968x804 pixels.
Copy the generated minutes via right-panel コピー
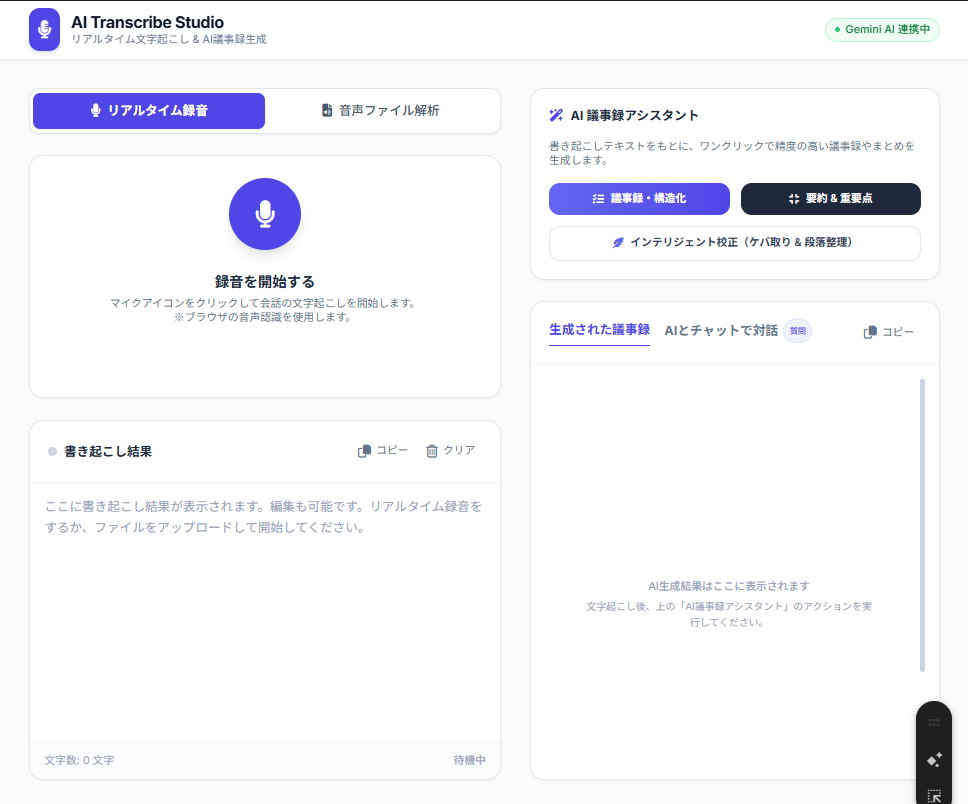coord(888,332)
